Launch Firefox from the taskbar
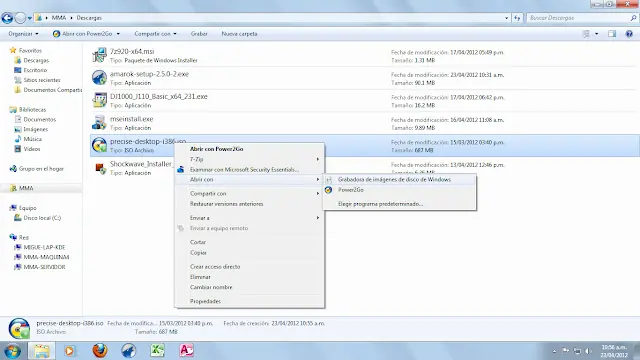Screen dimensions: 640x360 [100, 351]
